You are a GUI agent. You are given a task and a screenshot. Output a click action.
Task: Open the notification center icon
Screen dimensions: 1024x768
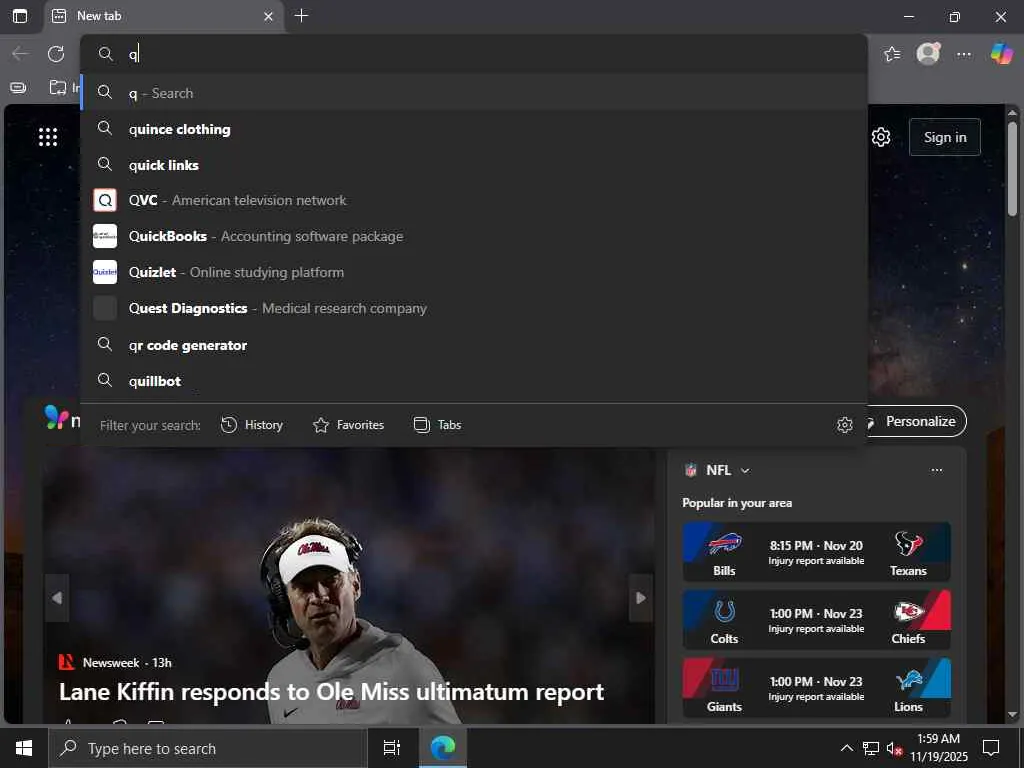click(x=991, y=748)
